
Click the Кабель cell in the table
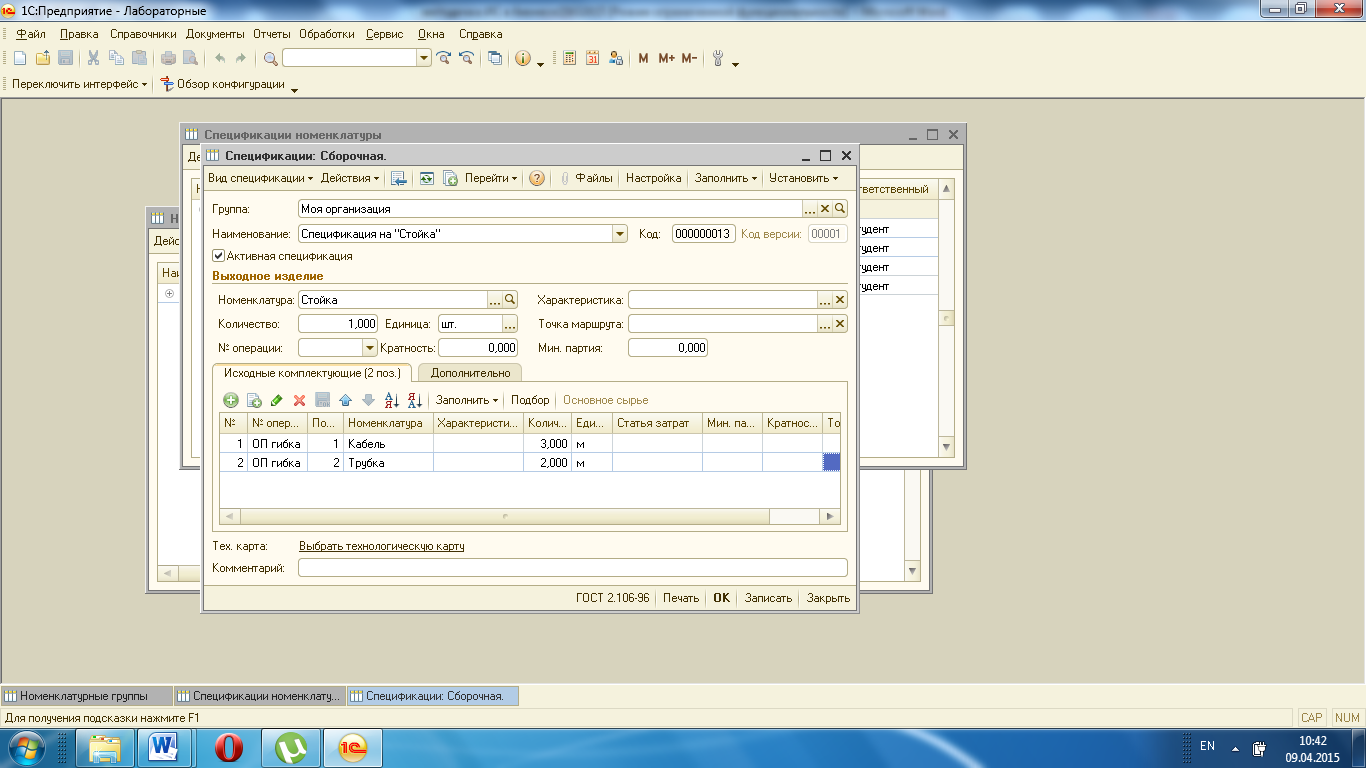[x=388, y=443]
